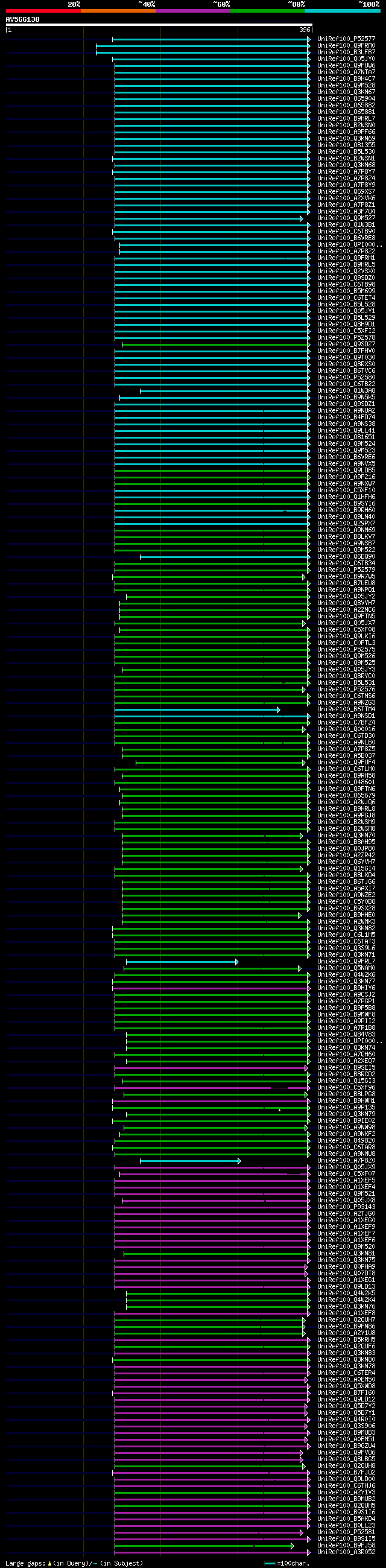The width and height of the screenshot is (386, 1568).
Task: Select hit UniRef100_B6TTM4
Action: (x=346, y=709)
